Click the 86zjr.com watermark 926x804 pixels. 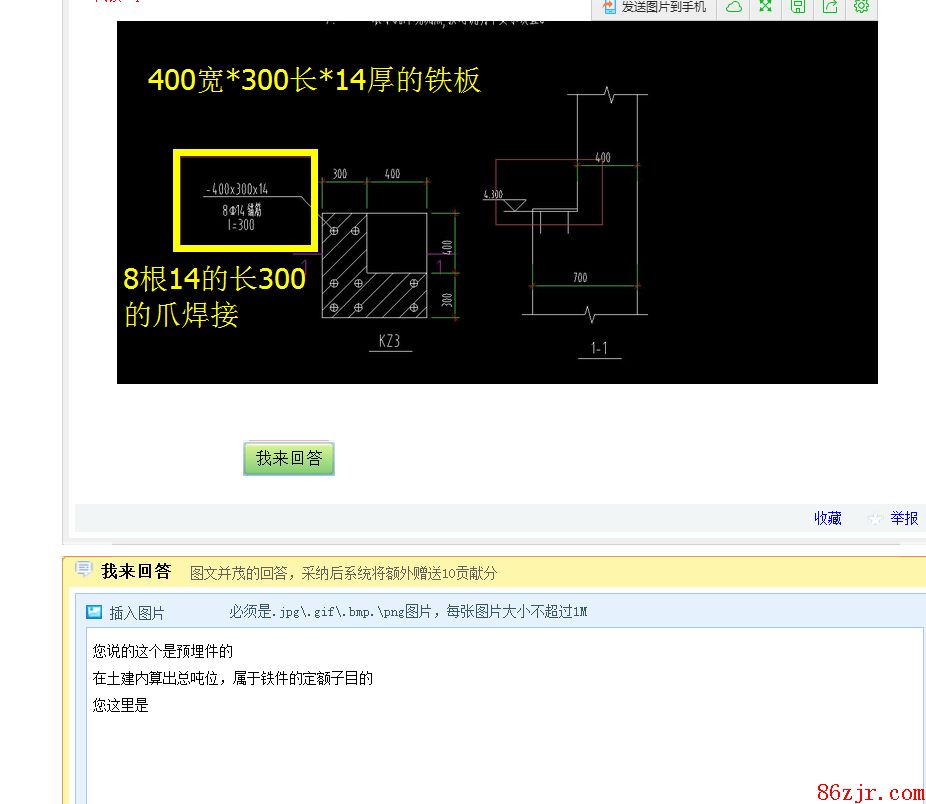[x=869, y=793]
